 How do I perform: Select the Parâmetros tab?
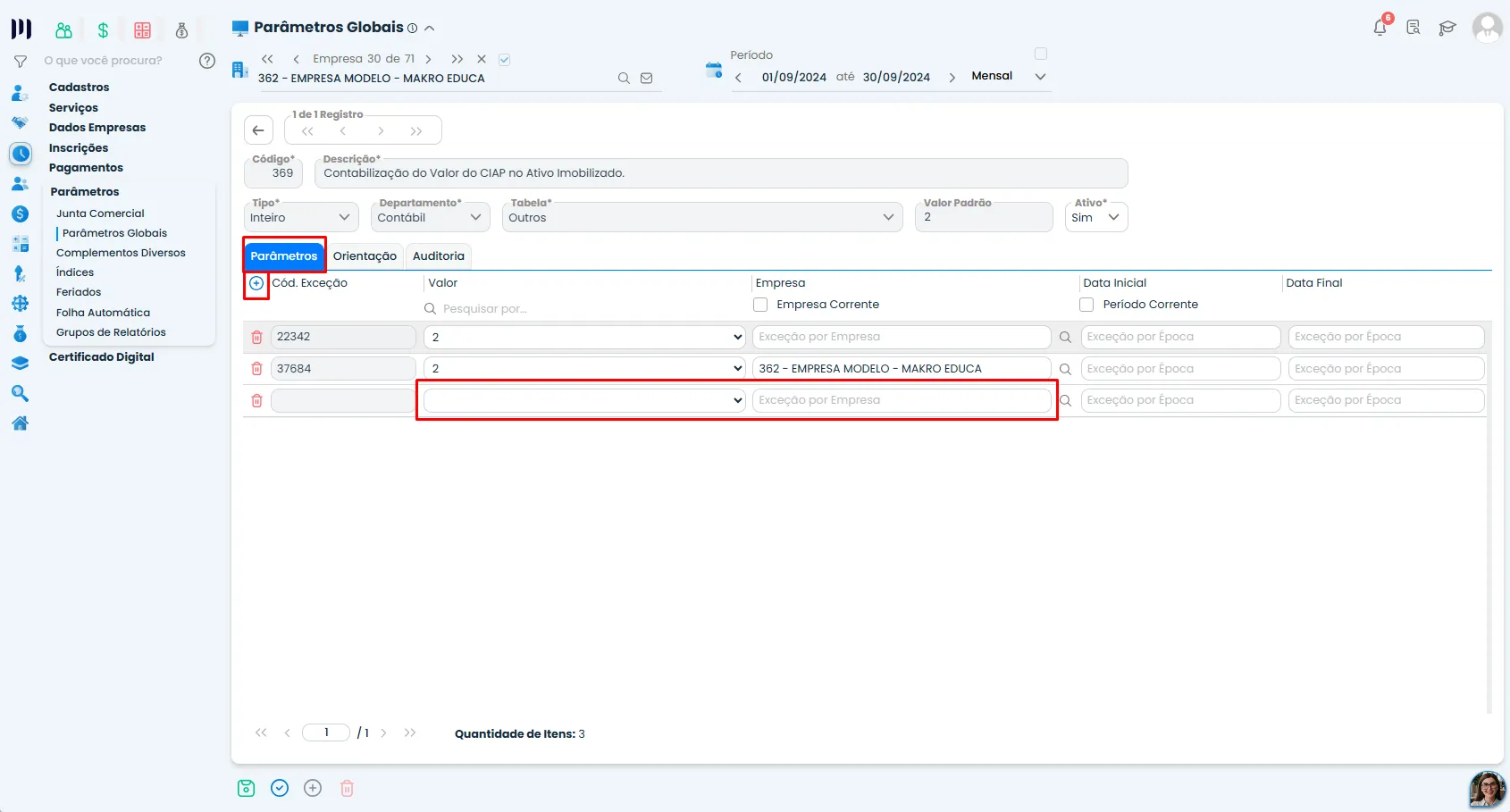pyautogui.click(x=284, y=256)
